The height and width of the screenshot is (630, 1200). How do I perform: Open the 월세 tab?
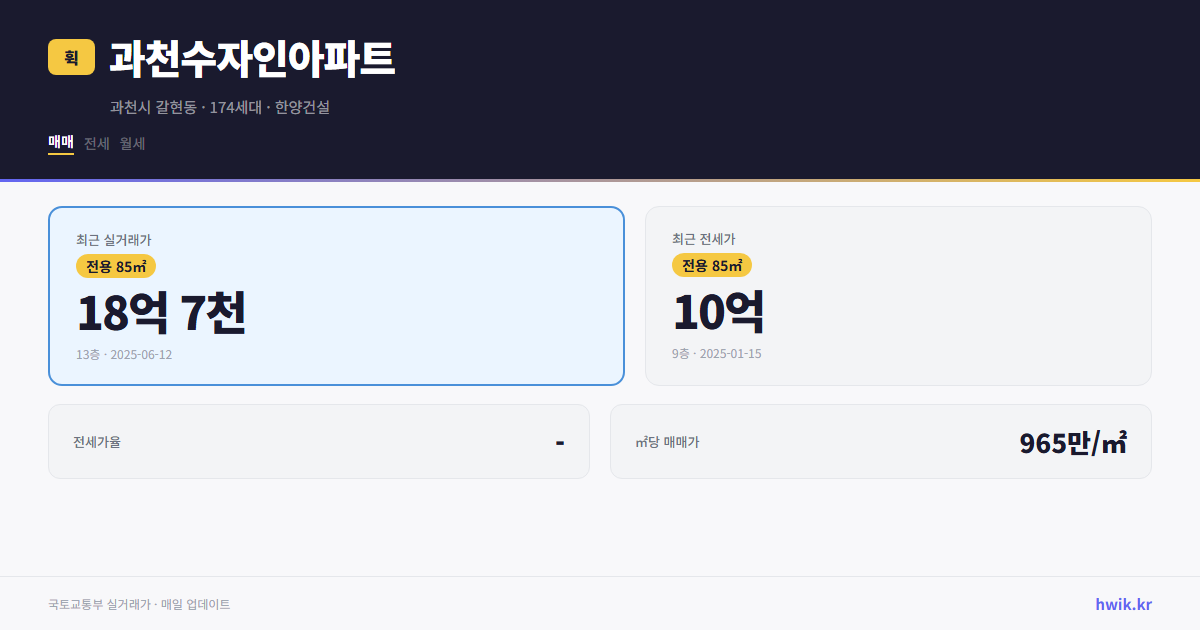click(x=131, y=143)
